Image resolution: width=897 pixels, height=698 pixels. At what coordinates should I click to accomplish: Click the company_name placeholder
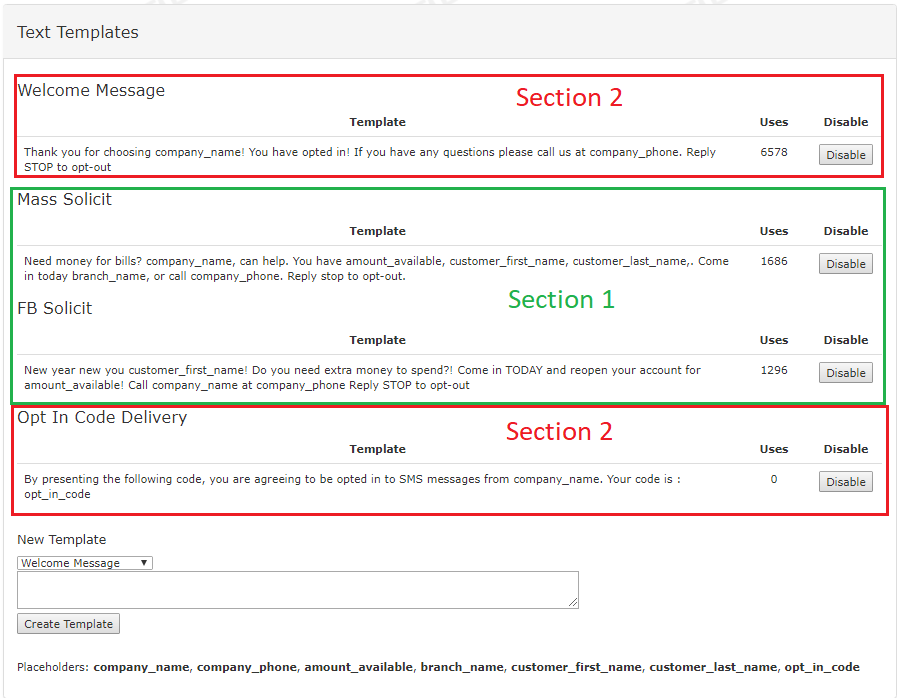pos(141,667)
